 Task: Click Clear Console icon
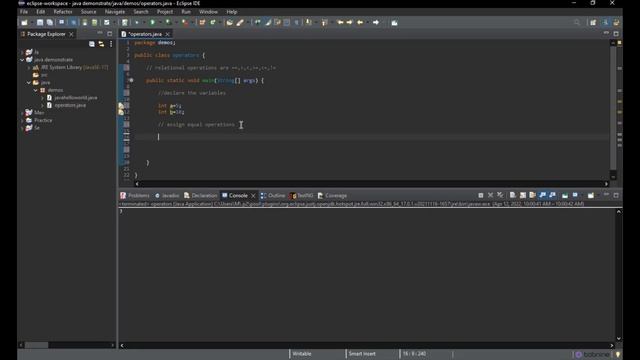(x=513, y=196)
